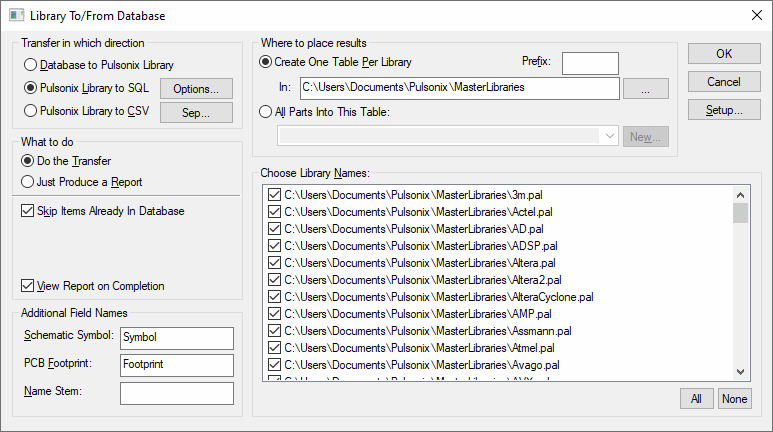Uncheck the Atmel.pal library entry

click(x=275, y=348)
